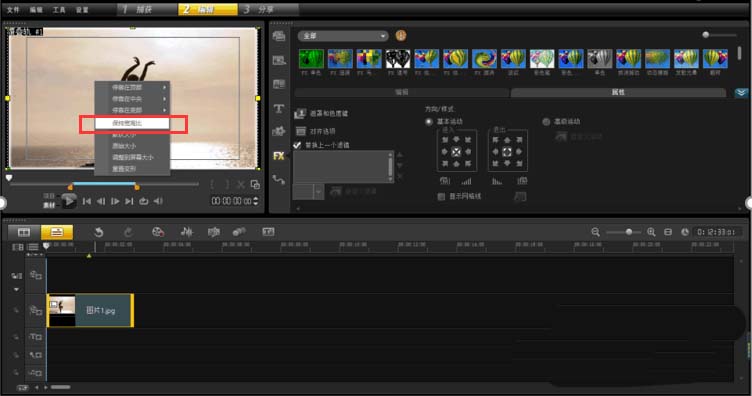The width and height of the screenshot is (752, 396).
Task: Open the Record/Capture option icon
Action: tap(158, 232)
